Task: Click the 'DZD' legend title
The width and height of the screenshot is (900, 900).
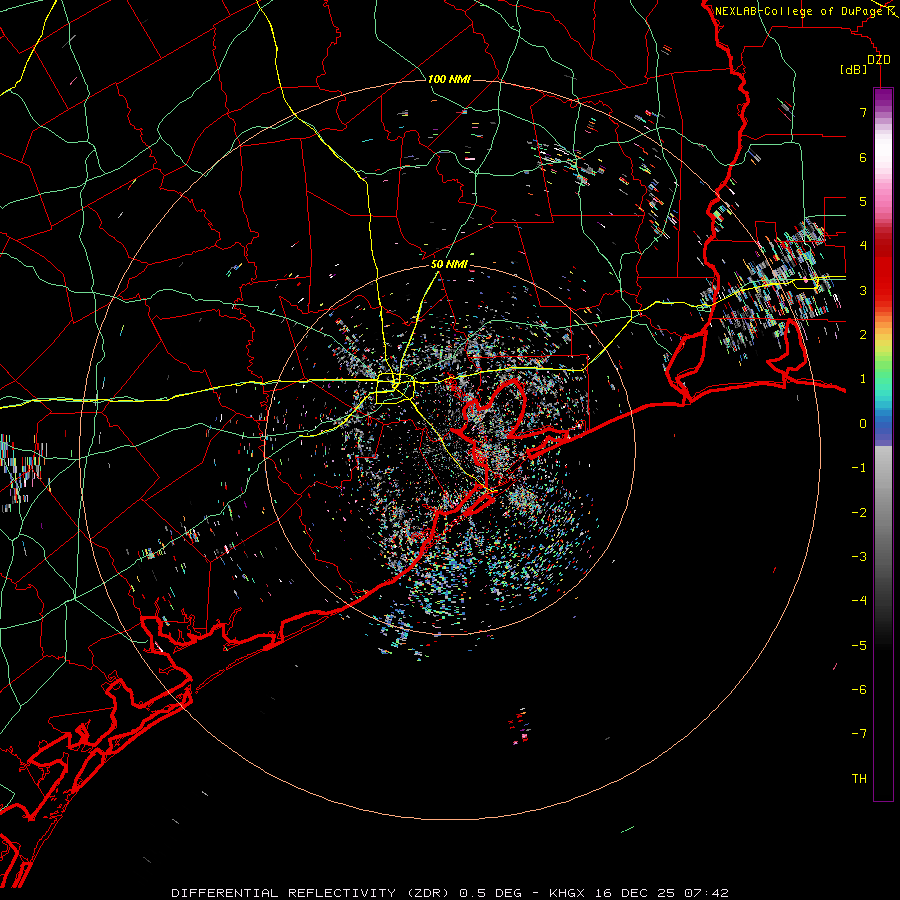Action: 879,60
